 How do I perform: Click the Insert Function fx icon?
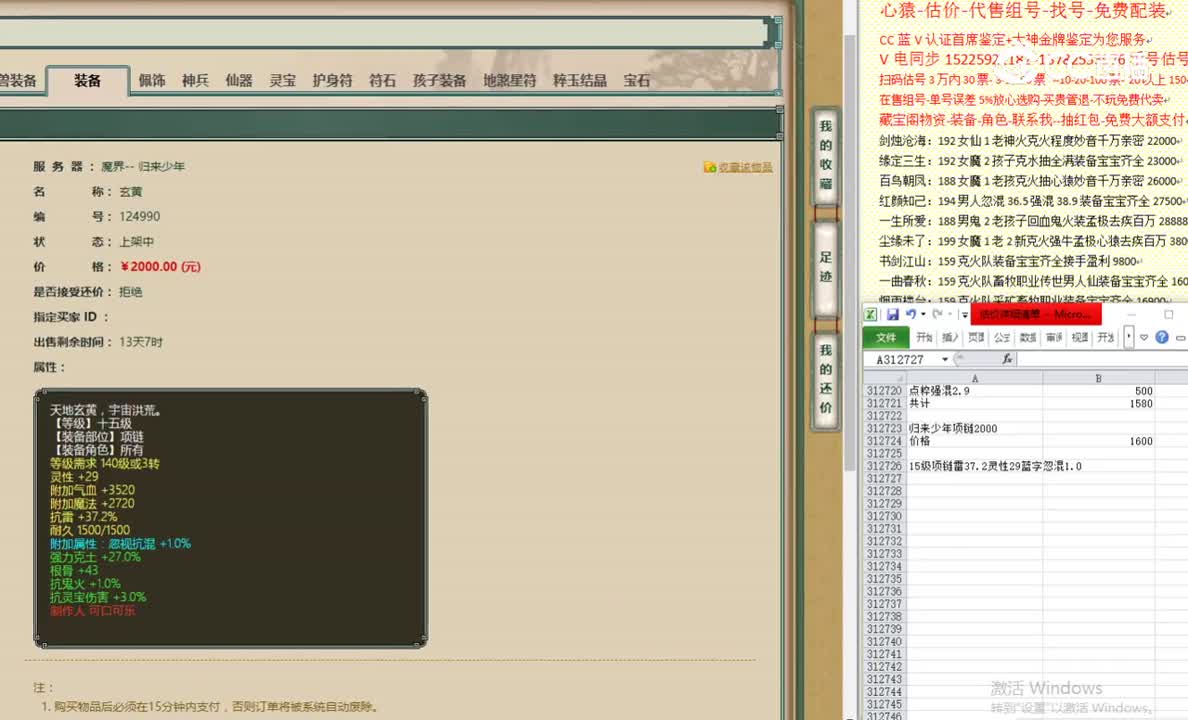(1008, 358)
